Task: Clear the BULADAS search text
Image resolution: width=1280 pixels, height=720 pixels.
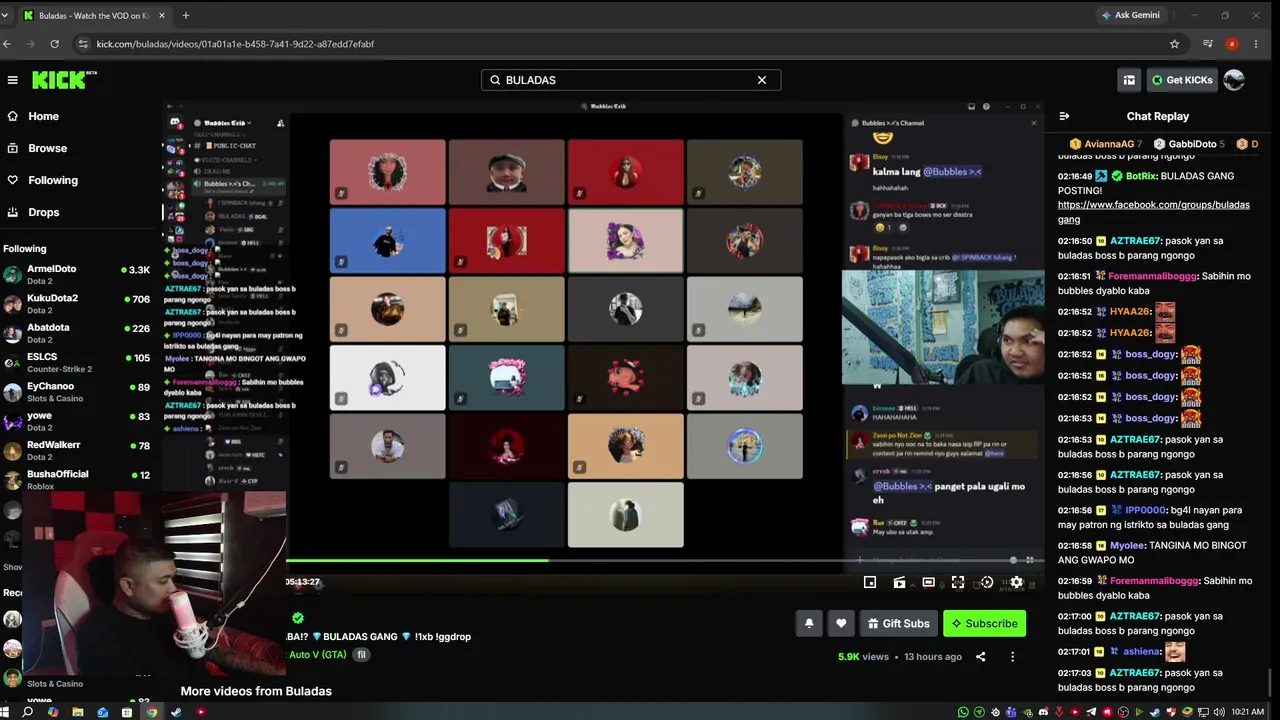Action: click(762, 80)
